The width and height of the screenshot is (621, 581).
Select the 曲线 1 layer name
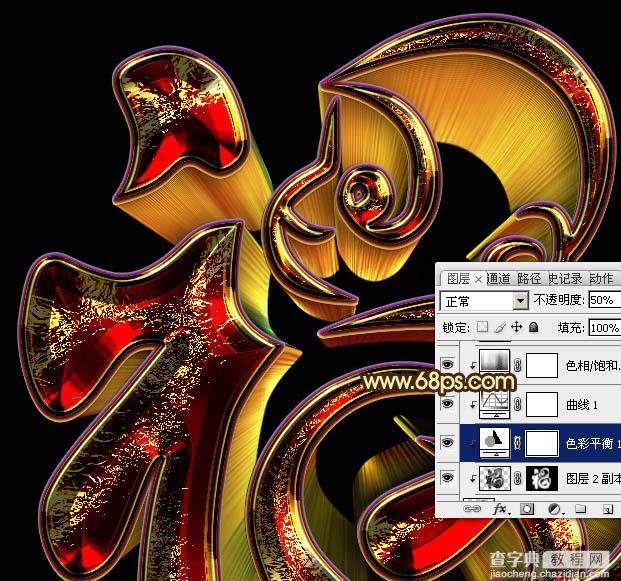point(582,404)
